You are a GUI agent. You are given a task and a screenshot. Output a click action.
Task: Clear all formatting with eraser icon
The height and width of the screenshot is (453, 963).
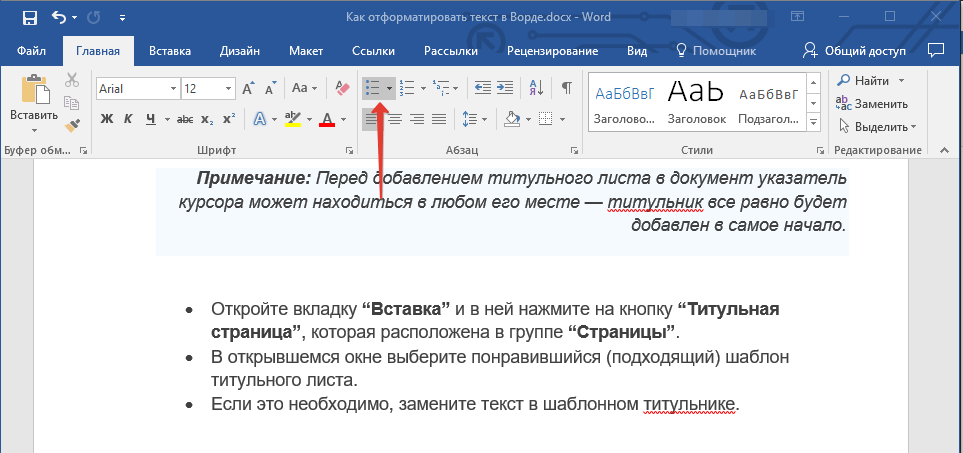pos(342,88)
